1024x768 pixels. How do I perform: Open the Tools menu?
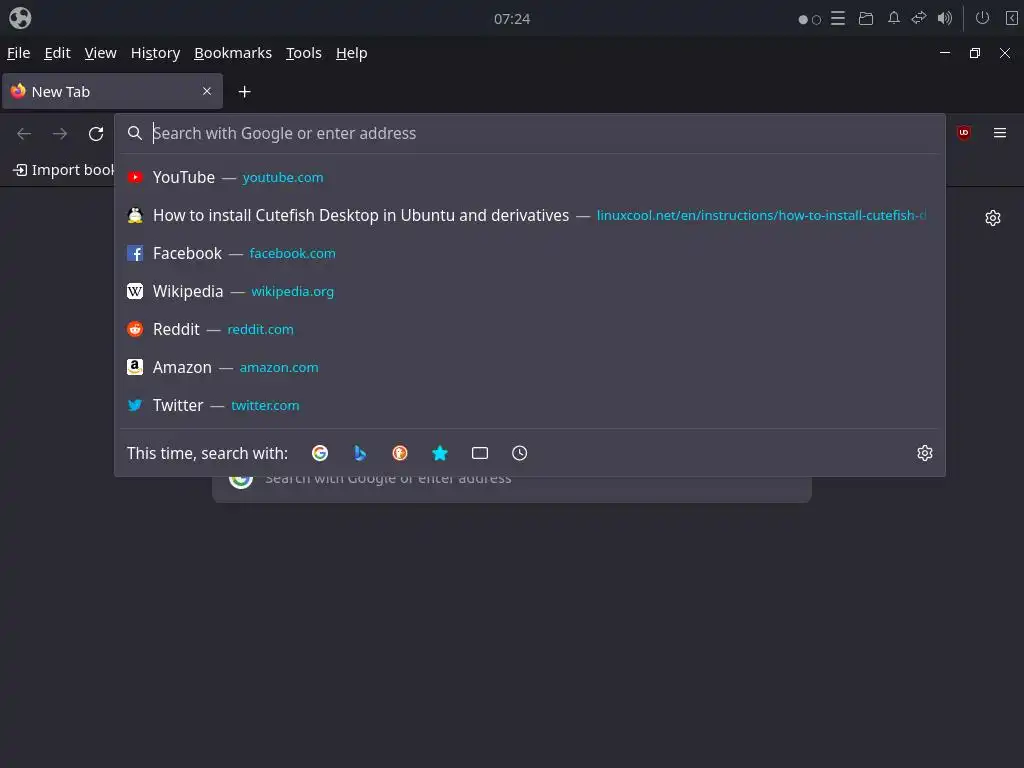(304, 53)
